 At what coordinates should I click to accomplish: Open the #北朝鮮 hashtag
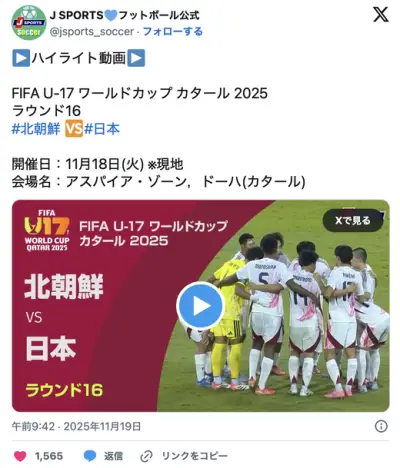(x=36, y=129)
